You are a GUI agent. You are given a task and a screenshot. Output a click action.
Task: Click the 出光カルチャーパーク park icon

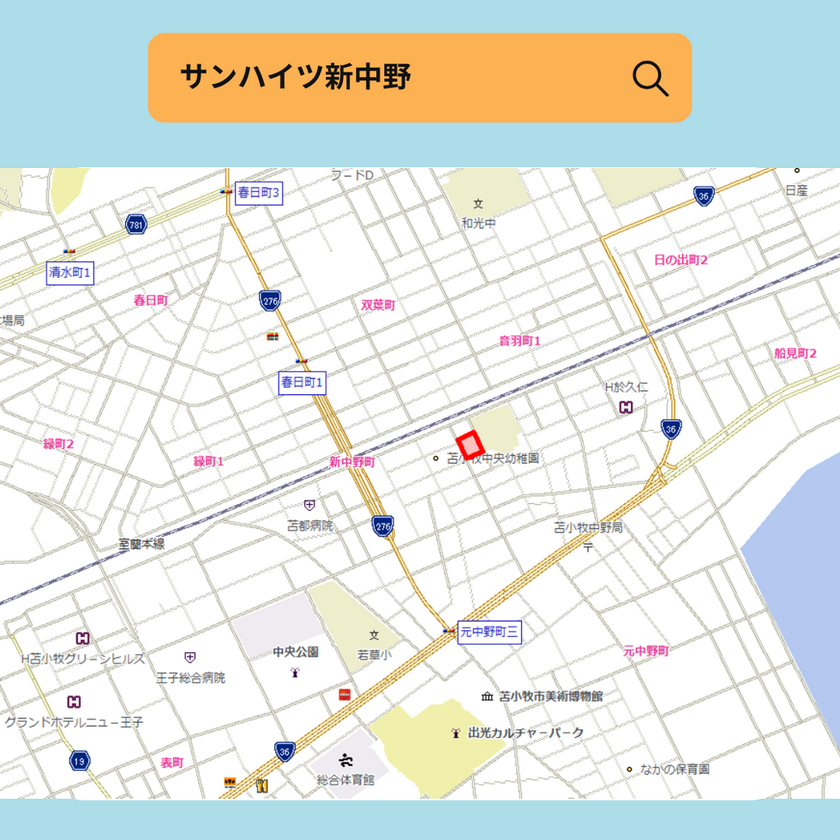coord(456,733)
